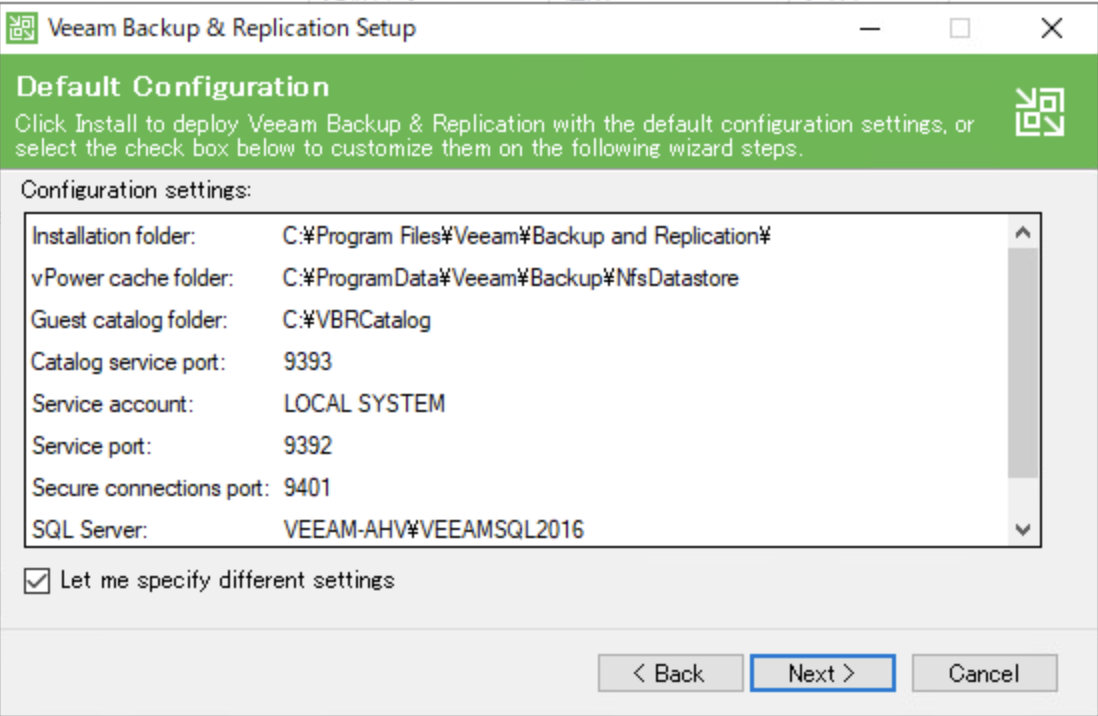Click the settings list scroll down arrow

tap(1023, 530)
